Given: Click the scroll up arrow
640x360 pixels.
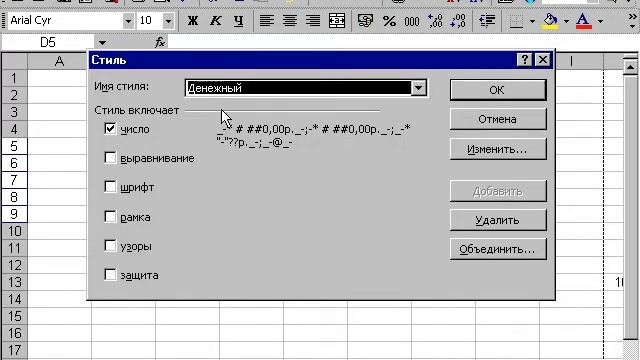Looking at the screenshot, I should (631, 67).
